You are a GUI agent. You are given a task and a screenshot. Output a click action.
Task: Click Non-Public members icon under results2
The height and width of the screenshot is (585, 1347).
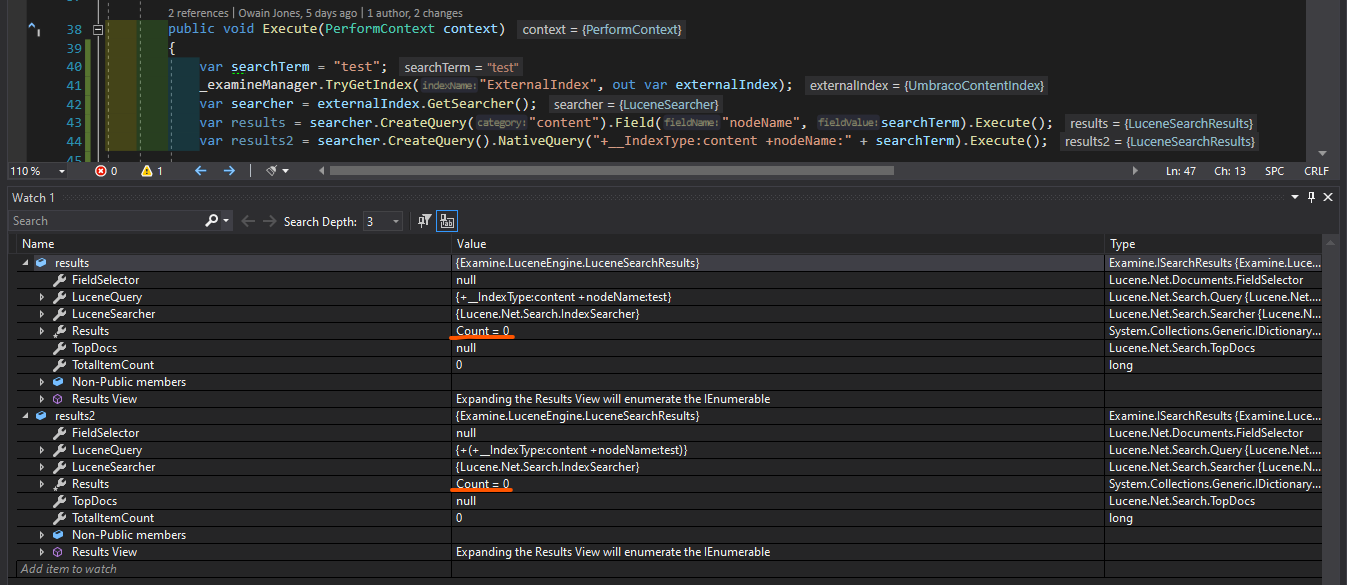tap(58, 535)
